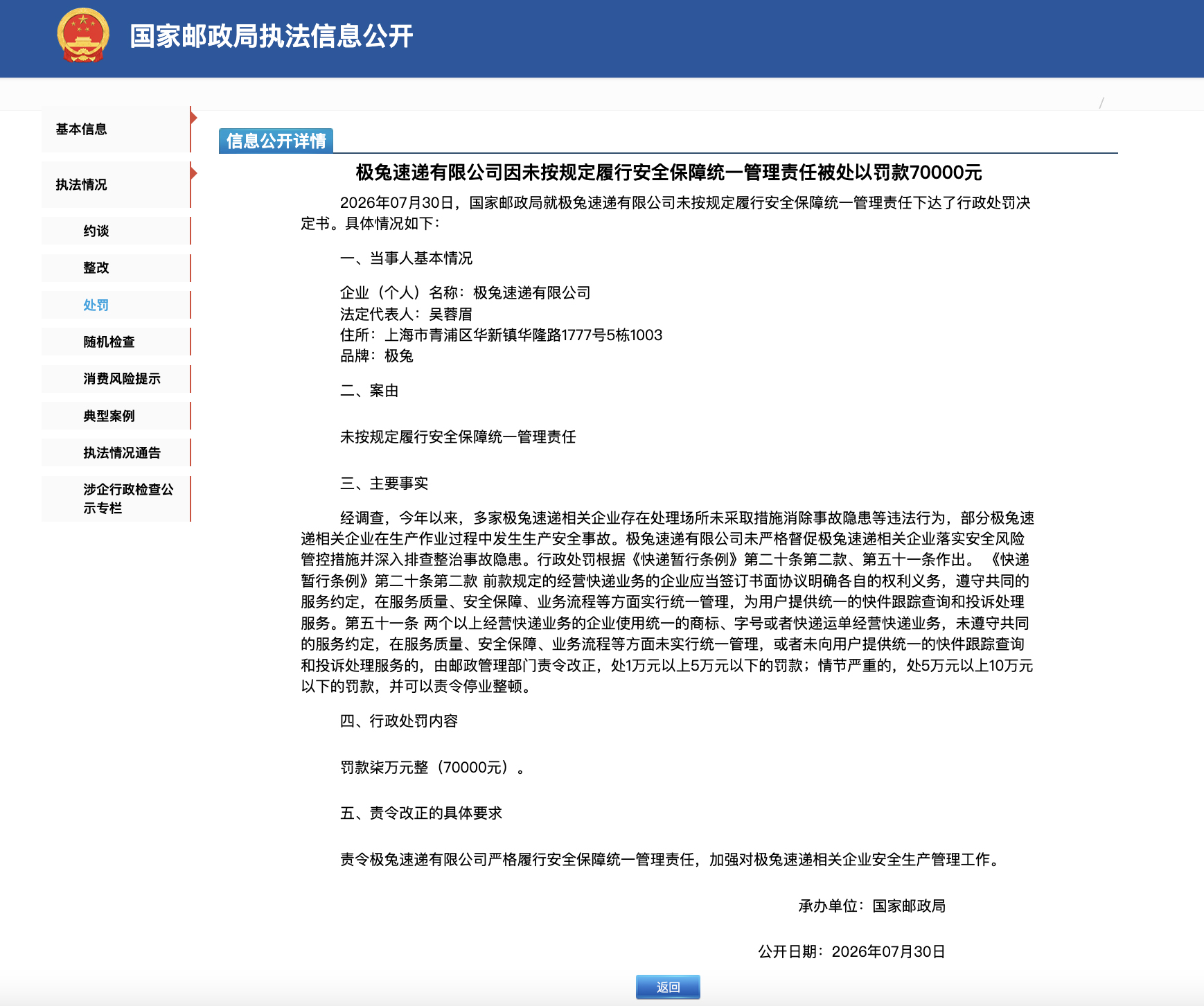Click the 信息公开详情 tab header

click(x=276, y=141)
